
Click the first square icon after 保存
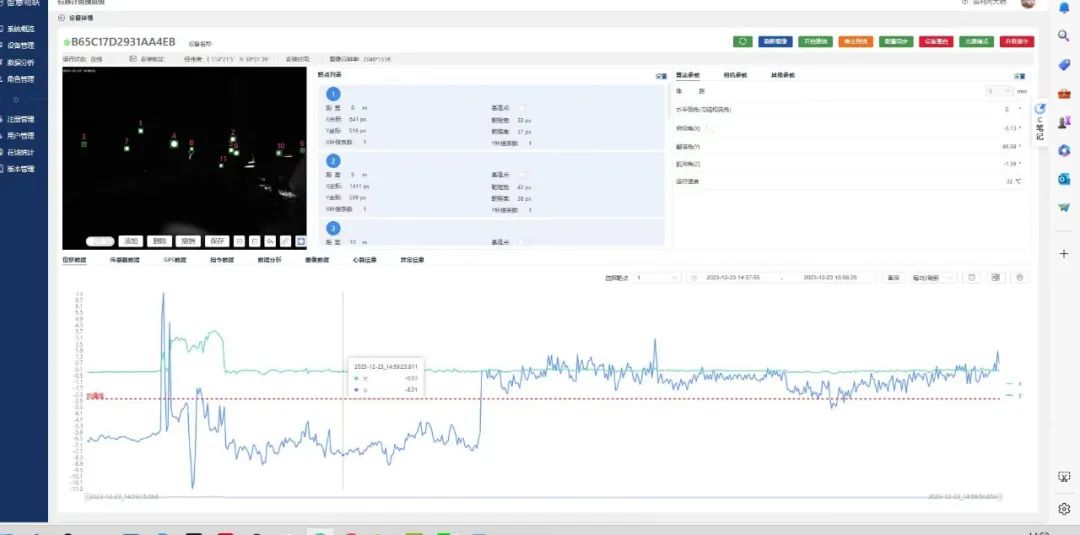tap(239, 241)
